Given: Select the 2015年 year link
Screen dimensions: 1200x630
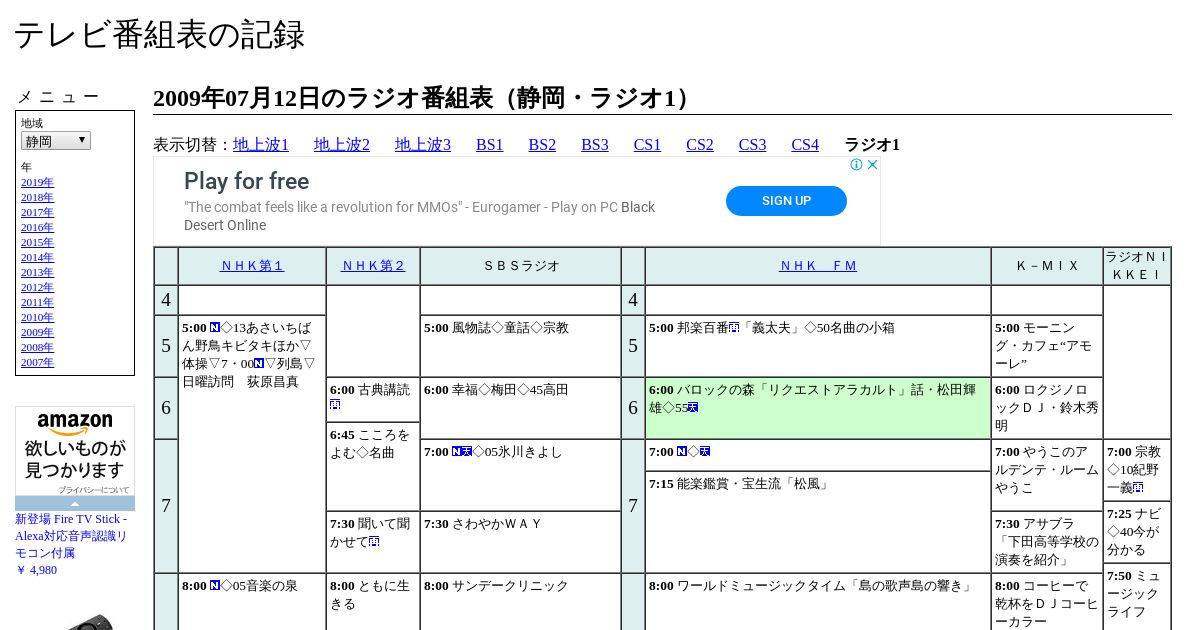Looking at the screenshot, I should [37, 243].
